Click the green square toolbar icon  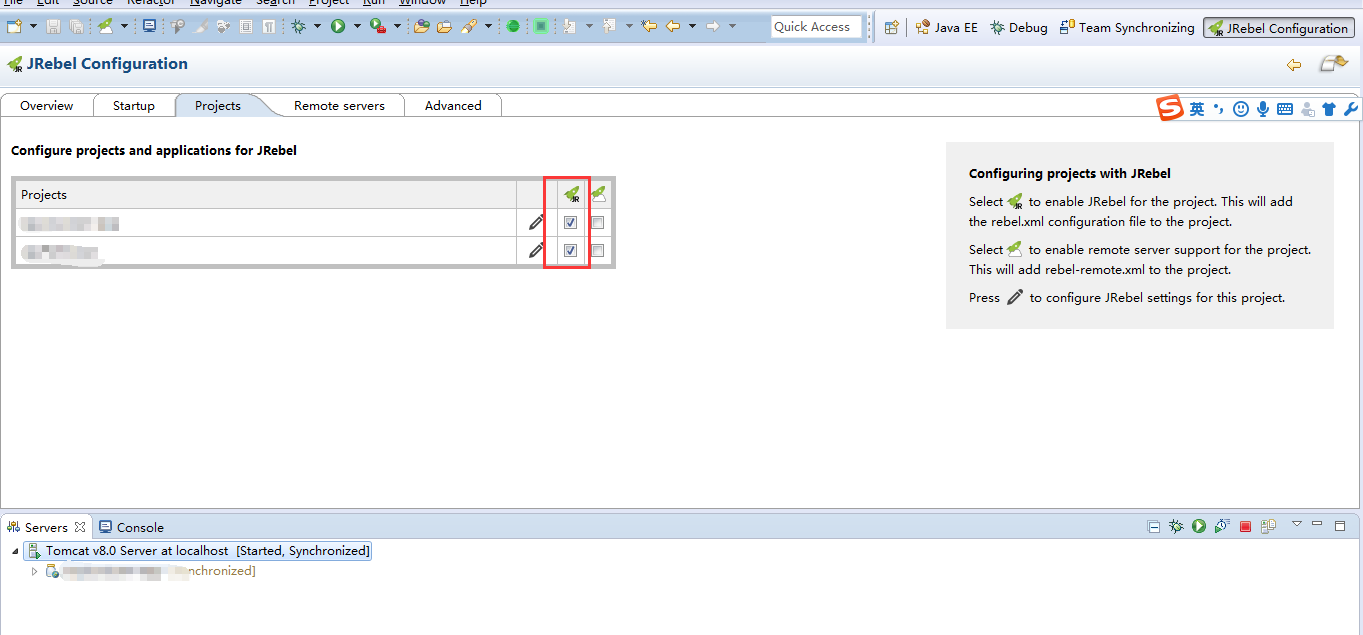point(541,26)
